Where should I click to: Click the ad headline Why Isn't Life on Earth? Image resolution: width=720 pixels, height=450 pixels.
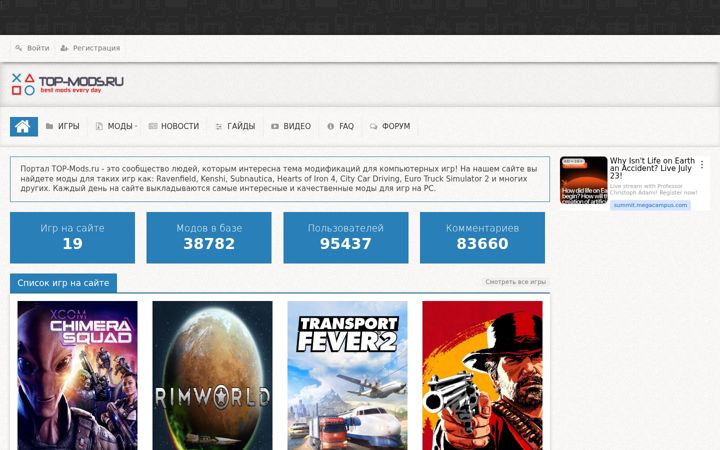pyautogui.click(x=652, y=168)
